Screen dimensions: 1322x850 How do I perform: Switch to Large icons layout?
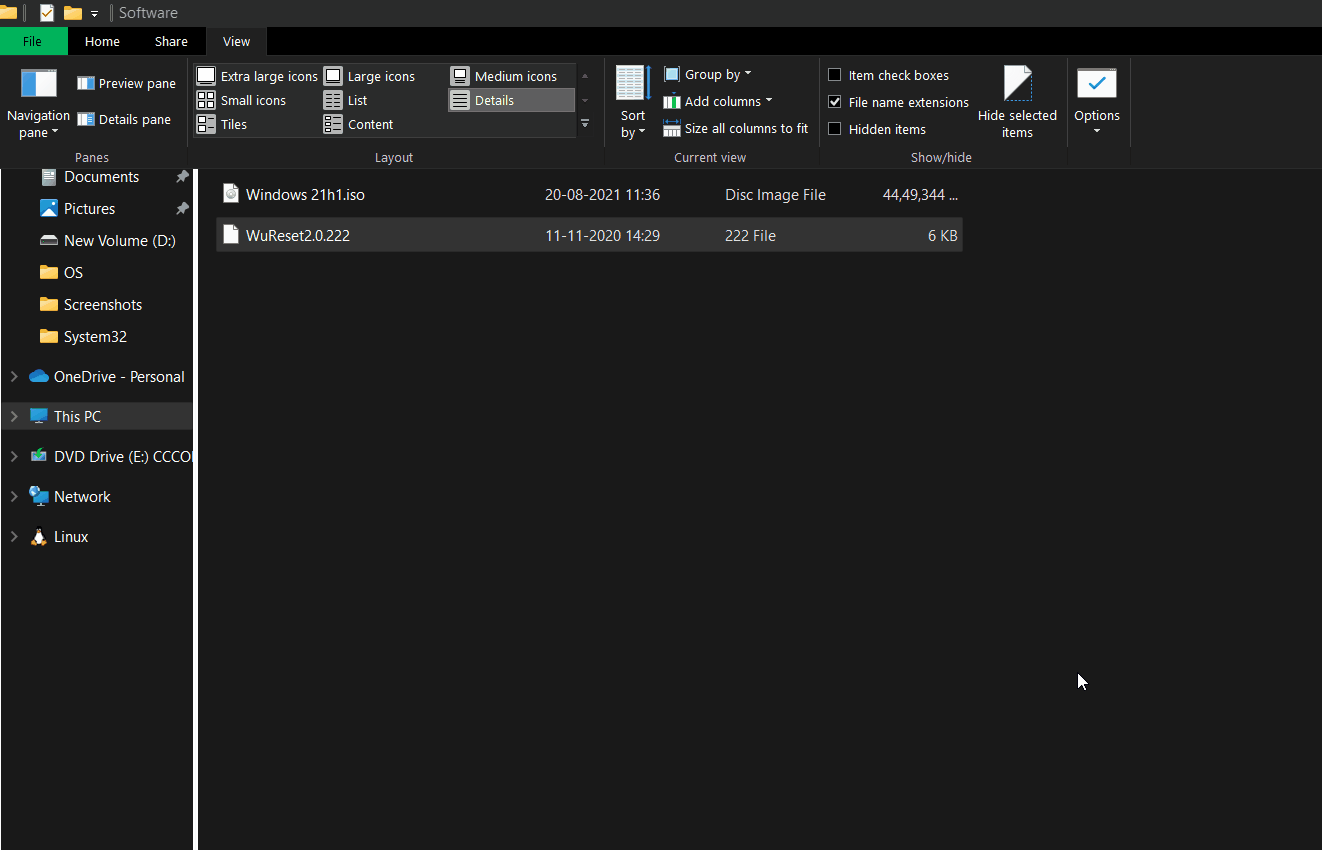pos(370,76)
